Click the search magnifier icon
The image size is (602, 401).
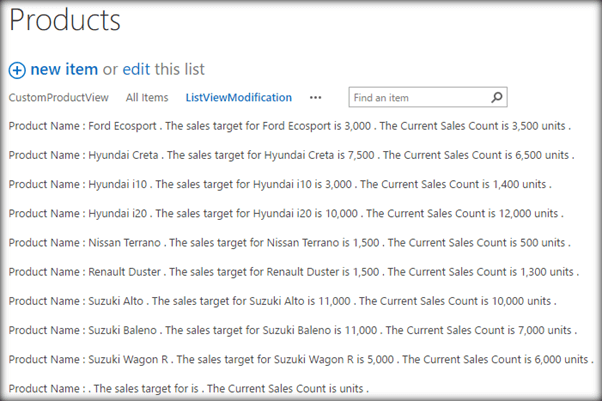pyautogui.click(x=497, y=98)
